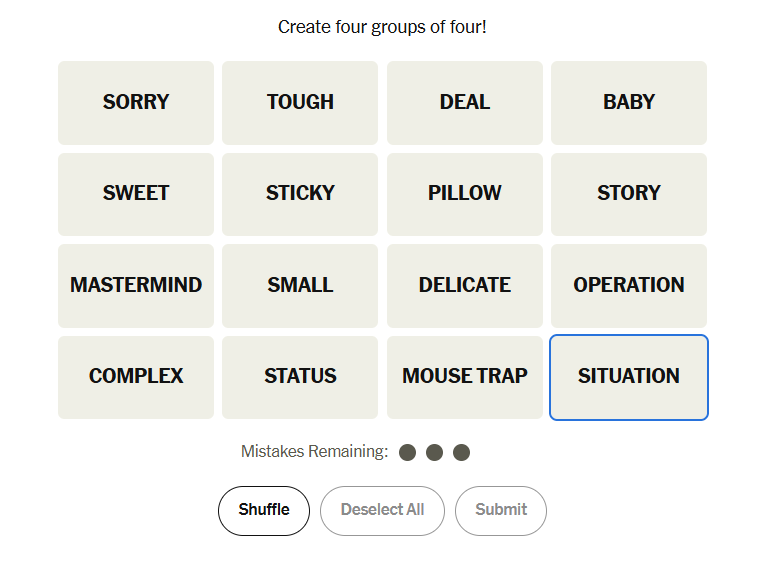Select the SMALL tile
766x581 pixels.
(x=300, y=285)
